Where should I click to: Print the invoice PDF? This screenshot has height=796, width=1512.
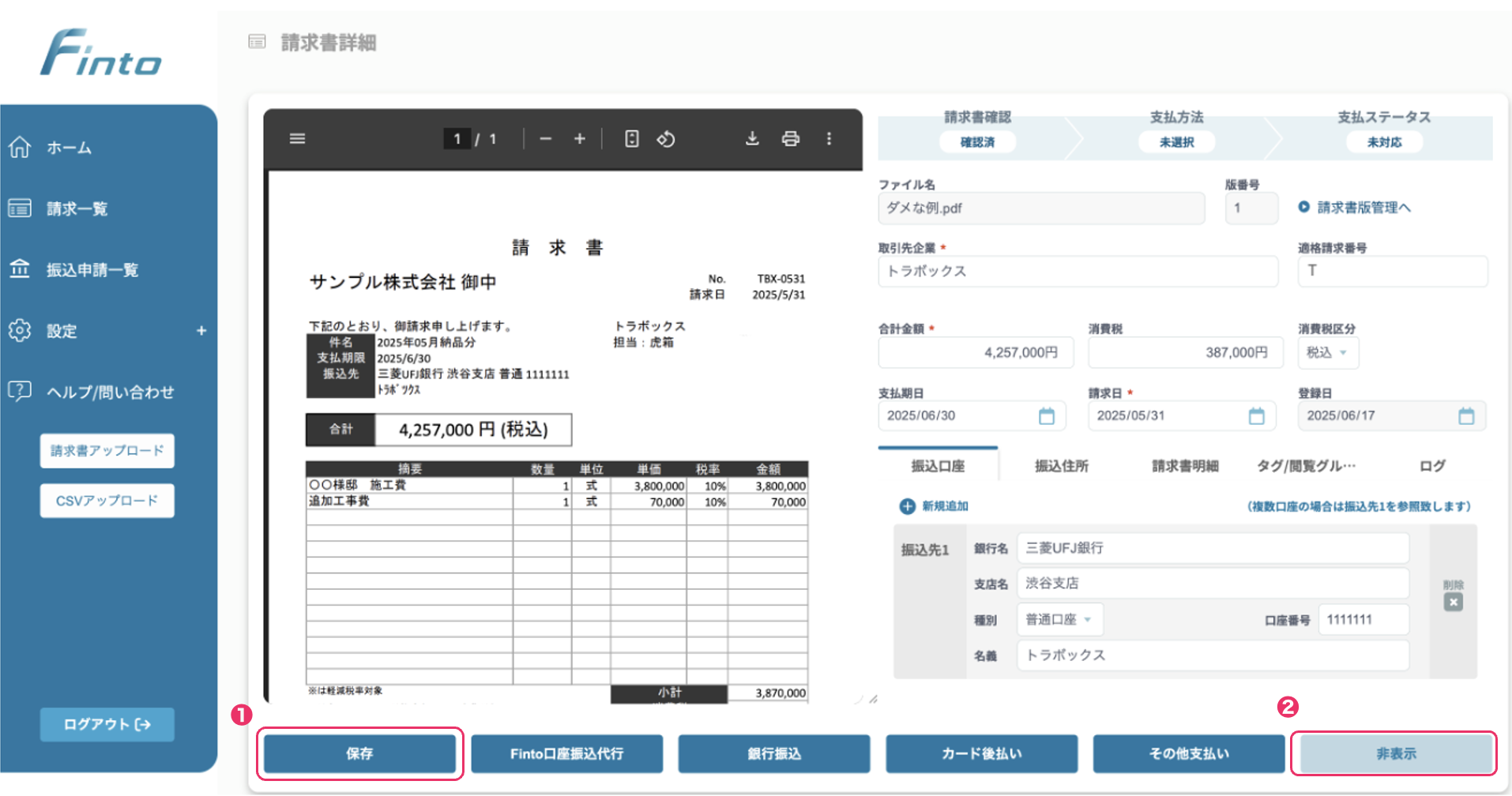(790, 139)
